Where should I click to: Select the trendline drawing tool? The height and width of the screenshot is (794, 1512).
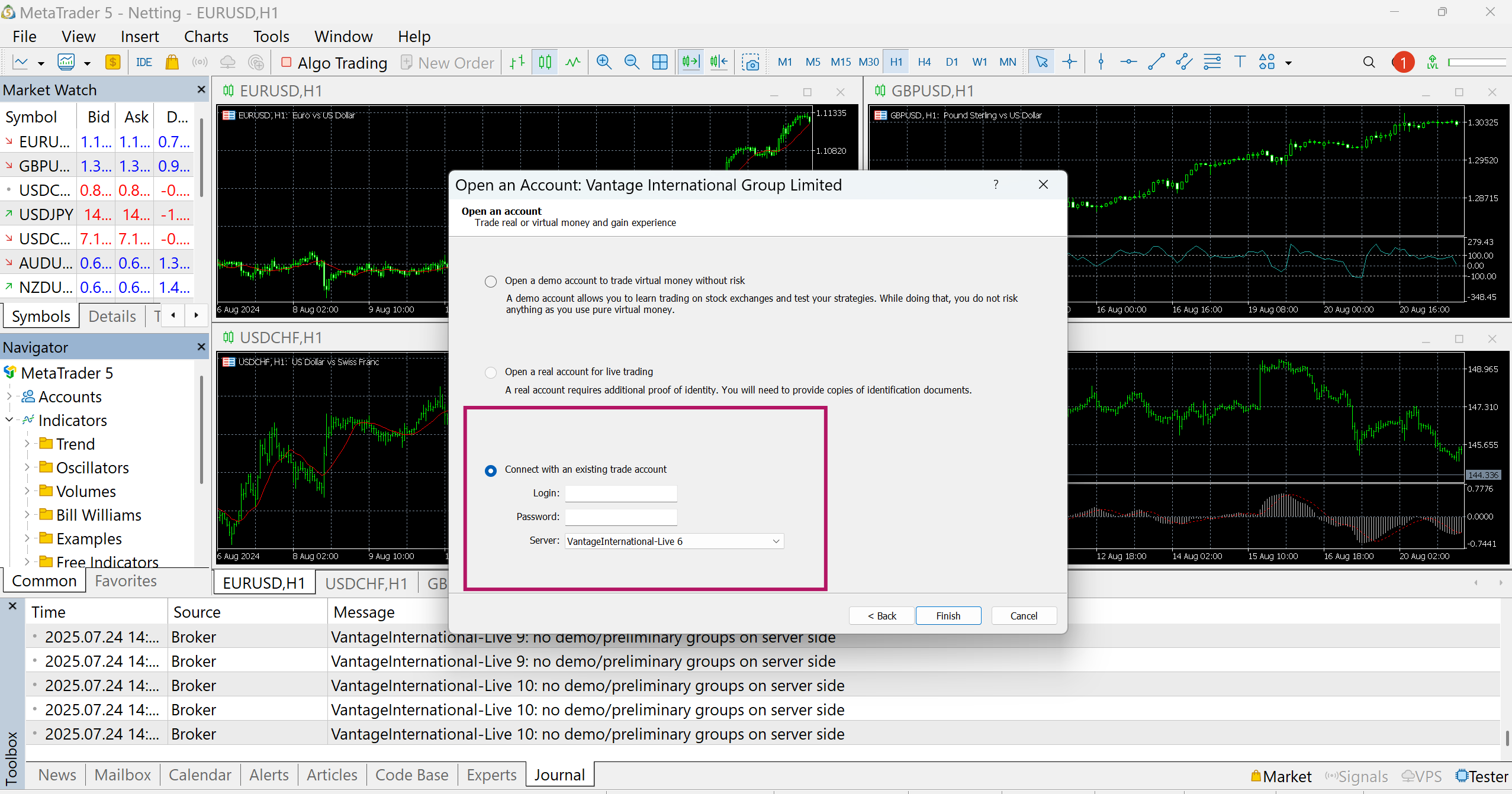point(1156,62)
